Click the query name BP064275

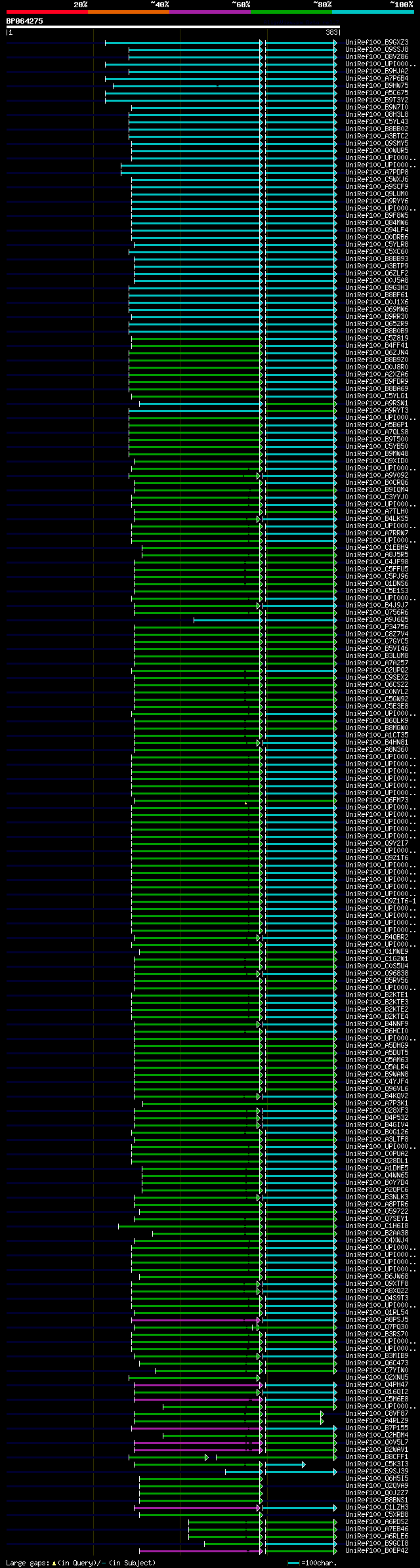tap(25, 21)
